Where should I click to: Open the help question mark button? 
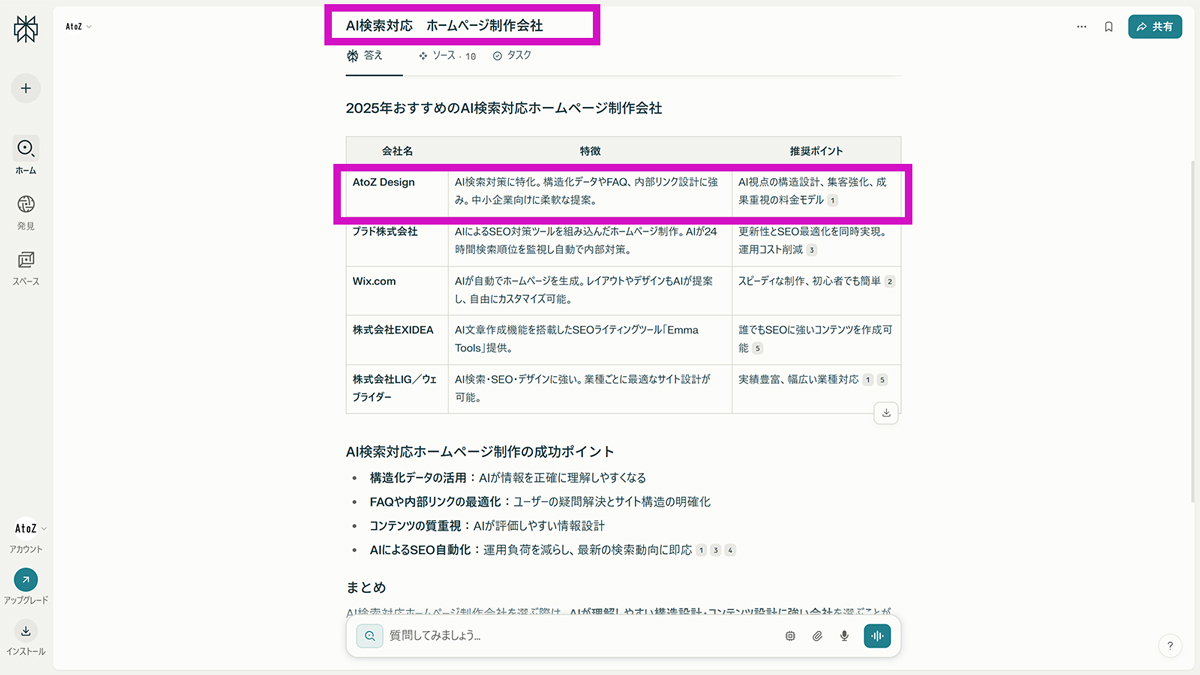pos(1170,646)
